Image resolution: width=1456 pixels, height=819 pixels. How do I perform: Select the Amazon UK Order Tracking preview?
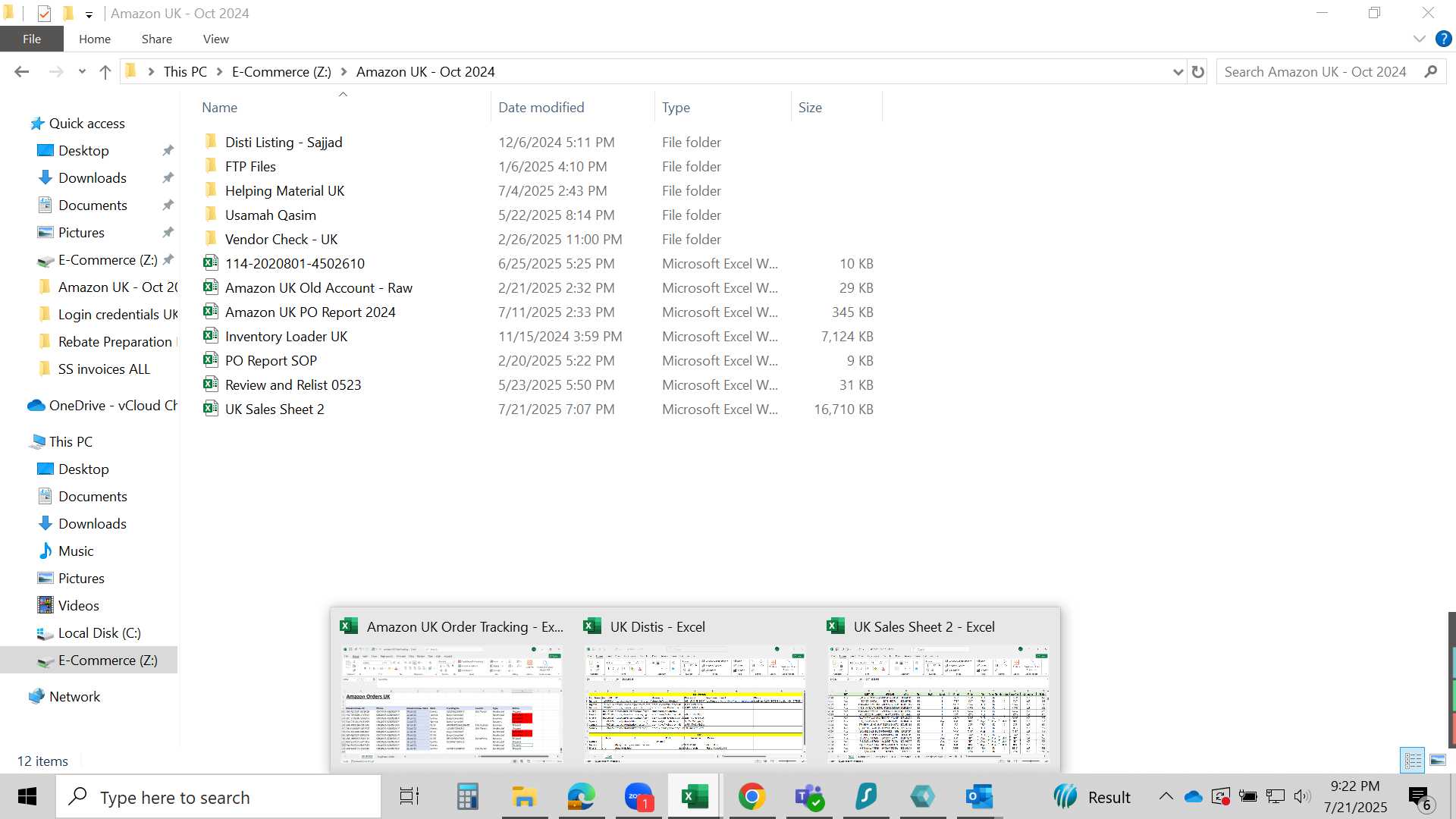(x=452, y=690)
